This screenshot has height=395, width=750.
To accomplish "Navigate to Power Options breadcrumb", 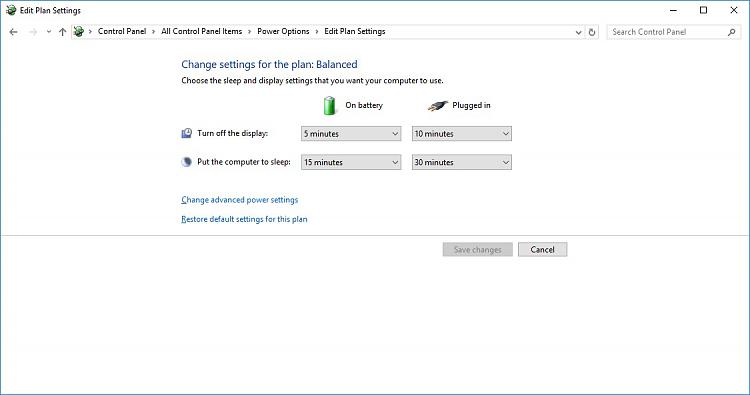I will 283,31.
